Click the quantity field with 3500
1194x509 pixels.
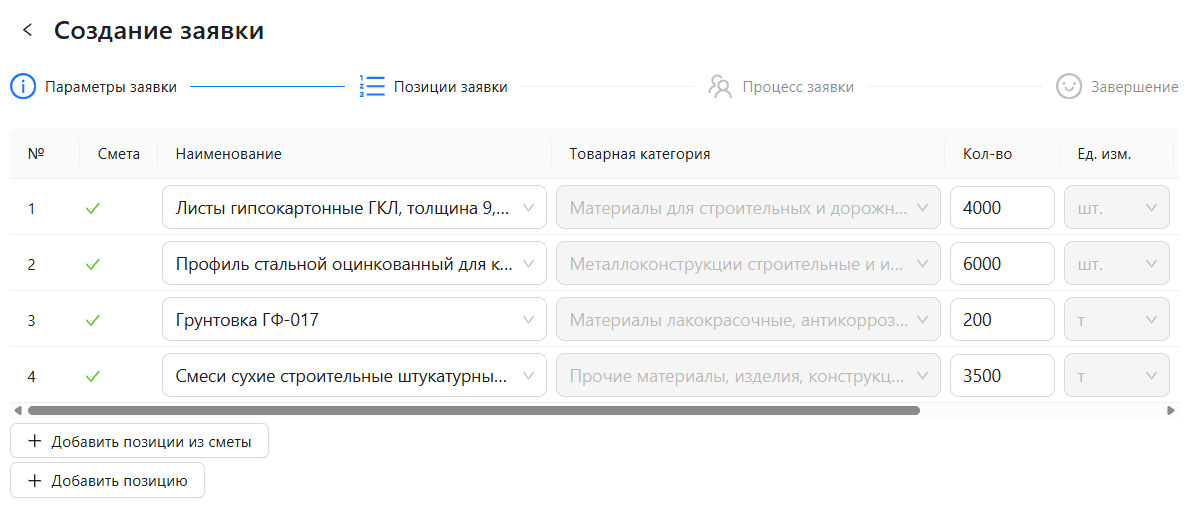click(x=1002, y=376)
